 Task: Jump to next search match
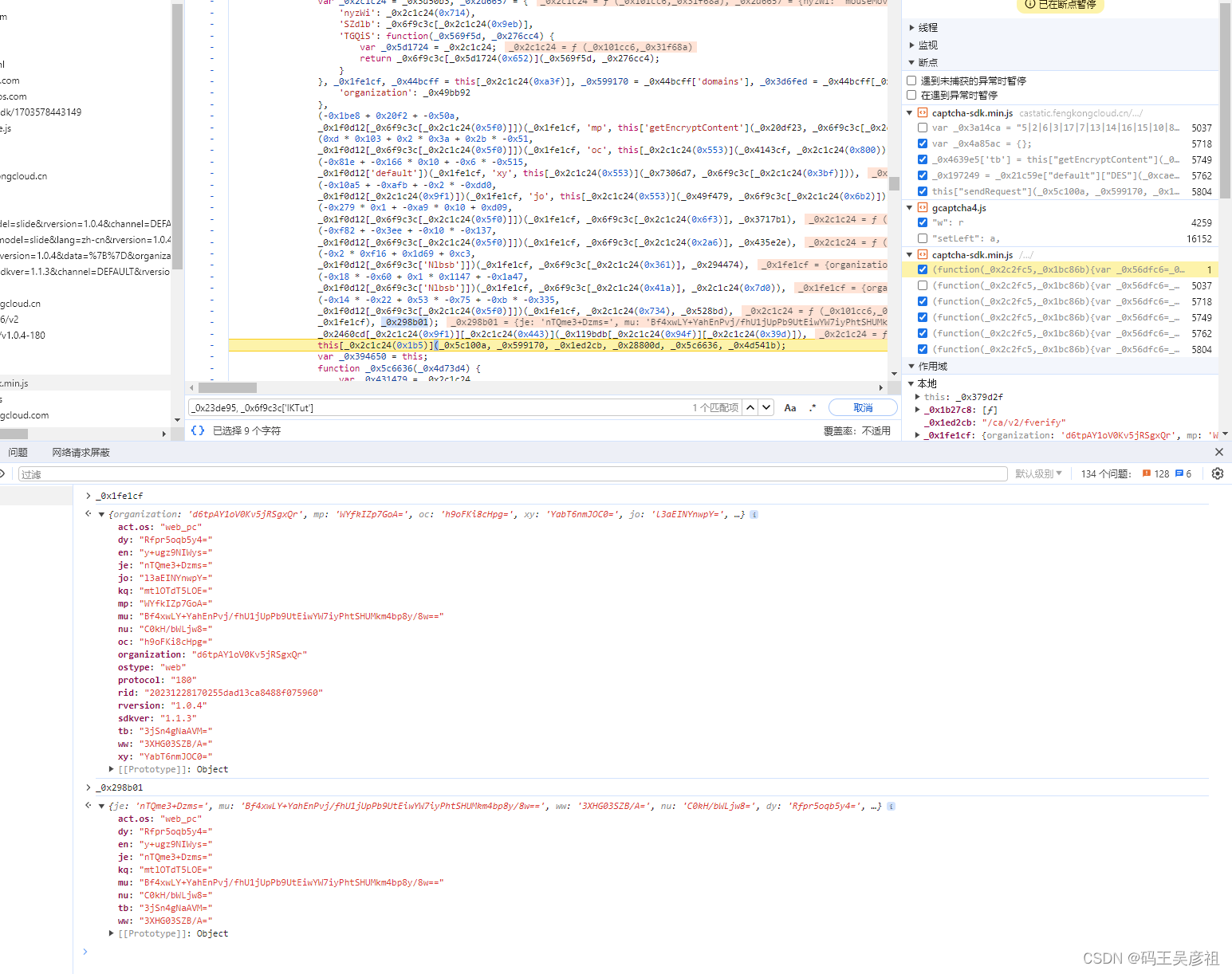tap(766, 407)
